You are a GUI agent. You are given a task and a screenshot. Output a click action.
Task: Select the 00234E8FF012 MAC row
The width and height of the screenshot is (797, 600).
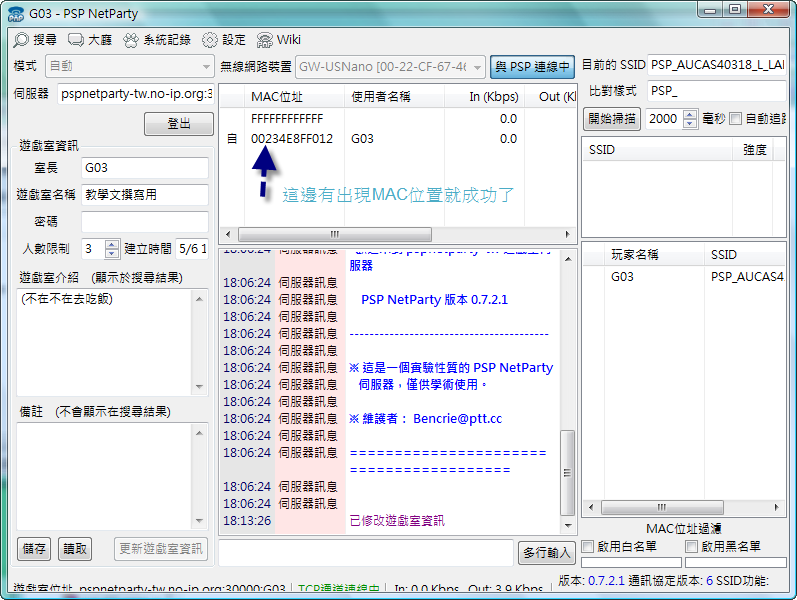398,139
